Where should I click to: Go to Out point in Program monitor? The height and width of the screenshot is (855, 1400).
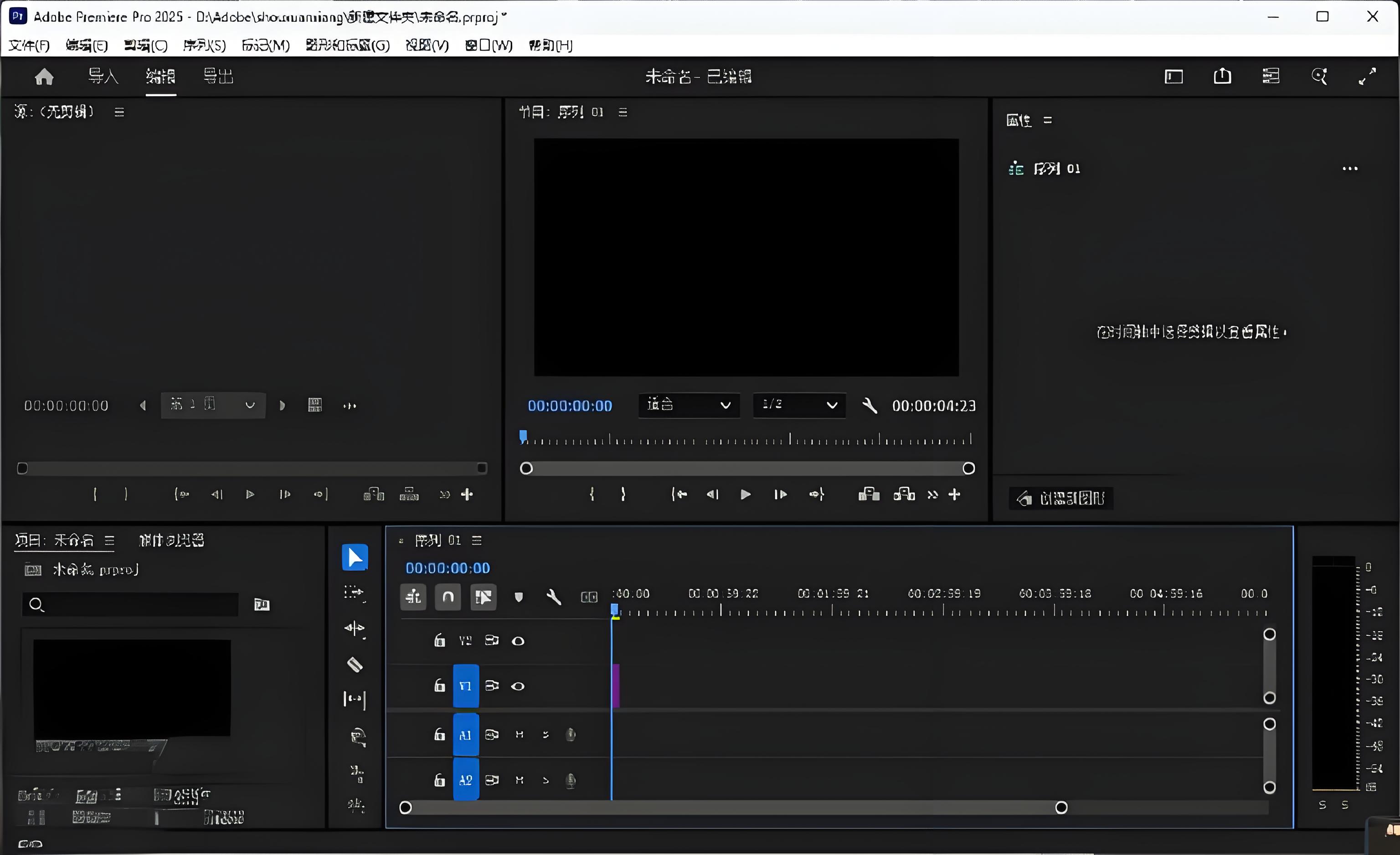(817, 494)
